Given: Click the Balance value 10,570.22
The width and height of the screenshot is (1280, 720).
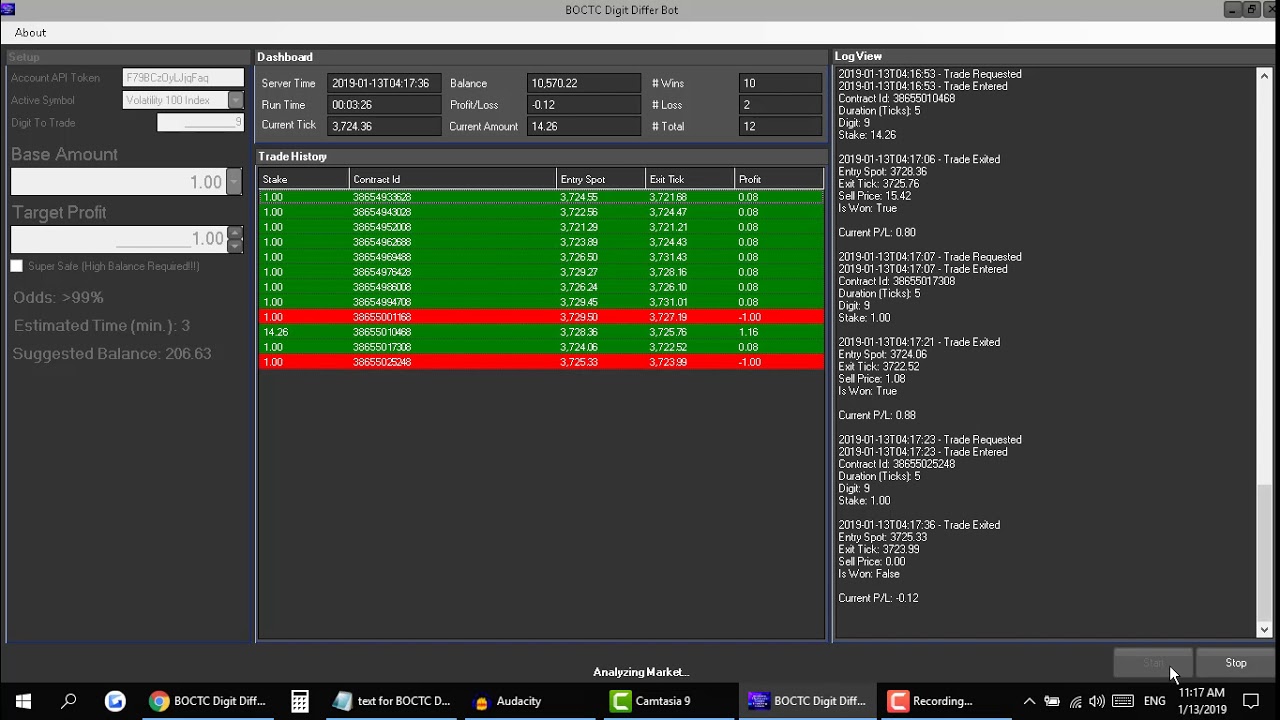Looking at the screenshot, I should pyautogui.click(x=584, y=84).
